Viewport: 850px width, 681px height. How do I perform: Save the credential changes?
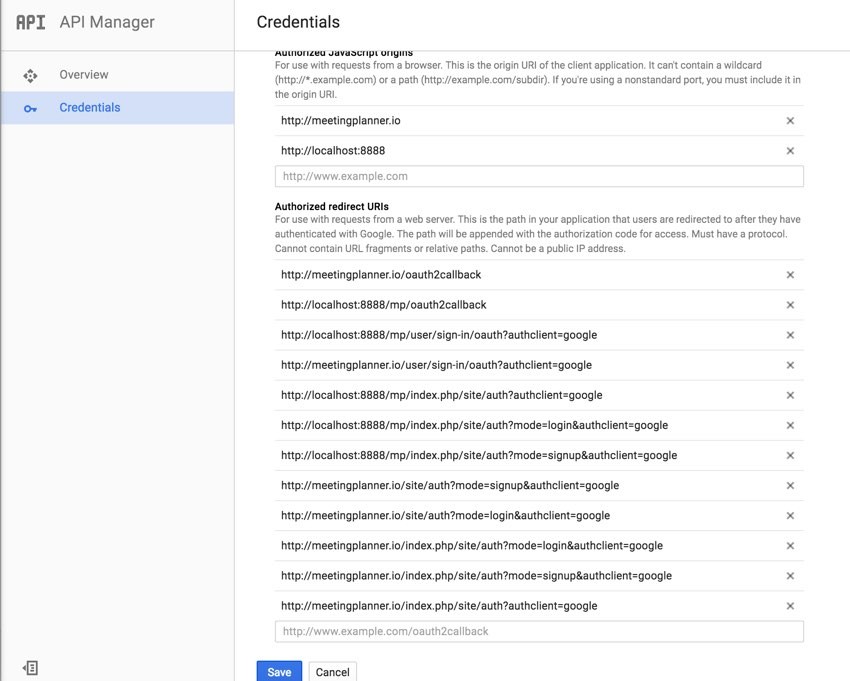pyautogui.click(x=279, y=671)
